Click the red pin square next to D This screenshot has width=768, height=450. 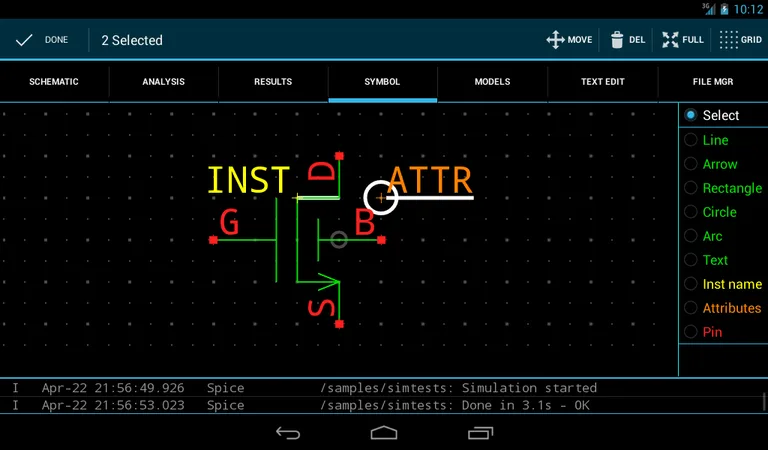(340, 156)
